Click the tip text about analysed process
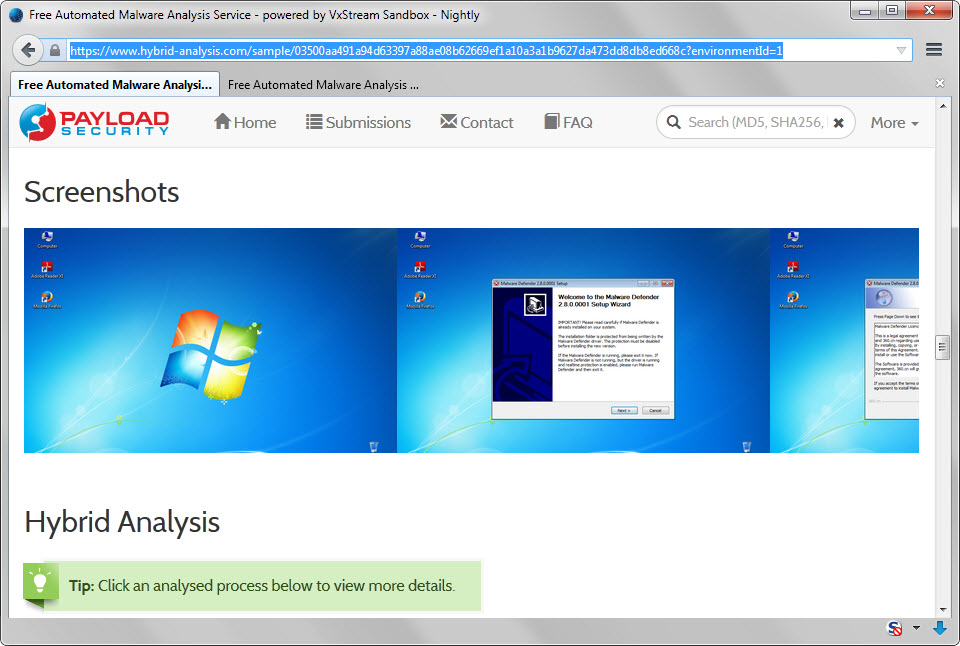The height and width of the screenshot is (646, 960). pos(262,586)
